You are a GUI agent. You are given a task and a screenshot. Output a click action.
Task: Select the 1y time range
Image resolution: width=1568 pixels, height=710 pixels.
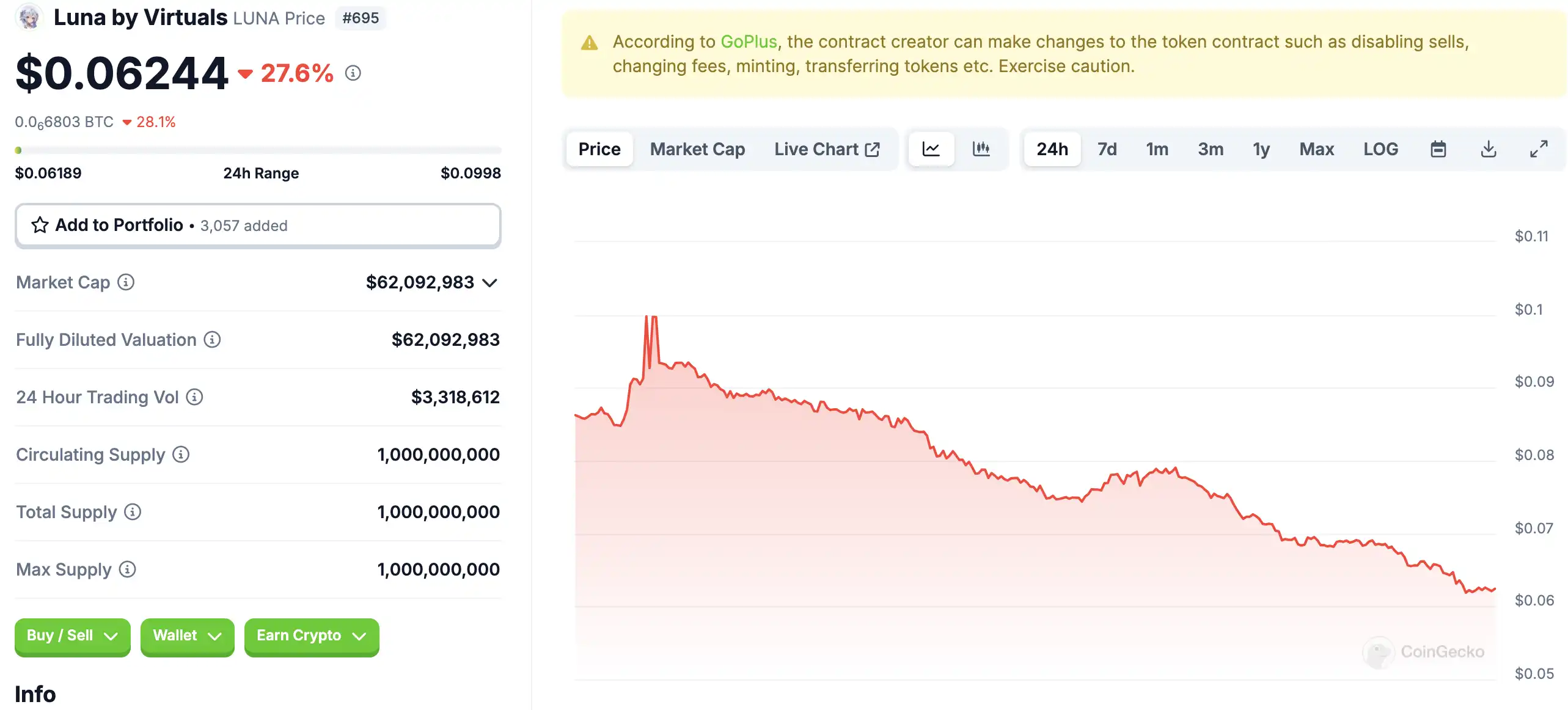(x=1261, y=149)
